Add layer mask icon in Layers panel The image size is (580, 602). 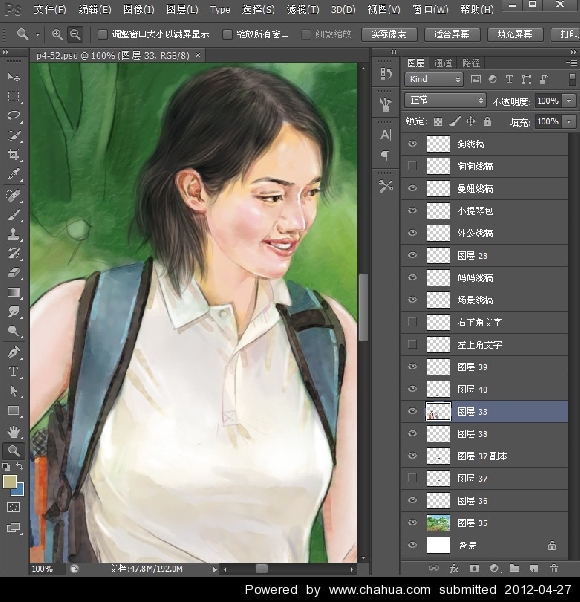(474, 569)
